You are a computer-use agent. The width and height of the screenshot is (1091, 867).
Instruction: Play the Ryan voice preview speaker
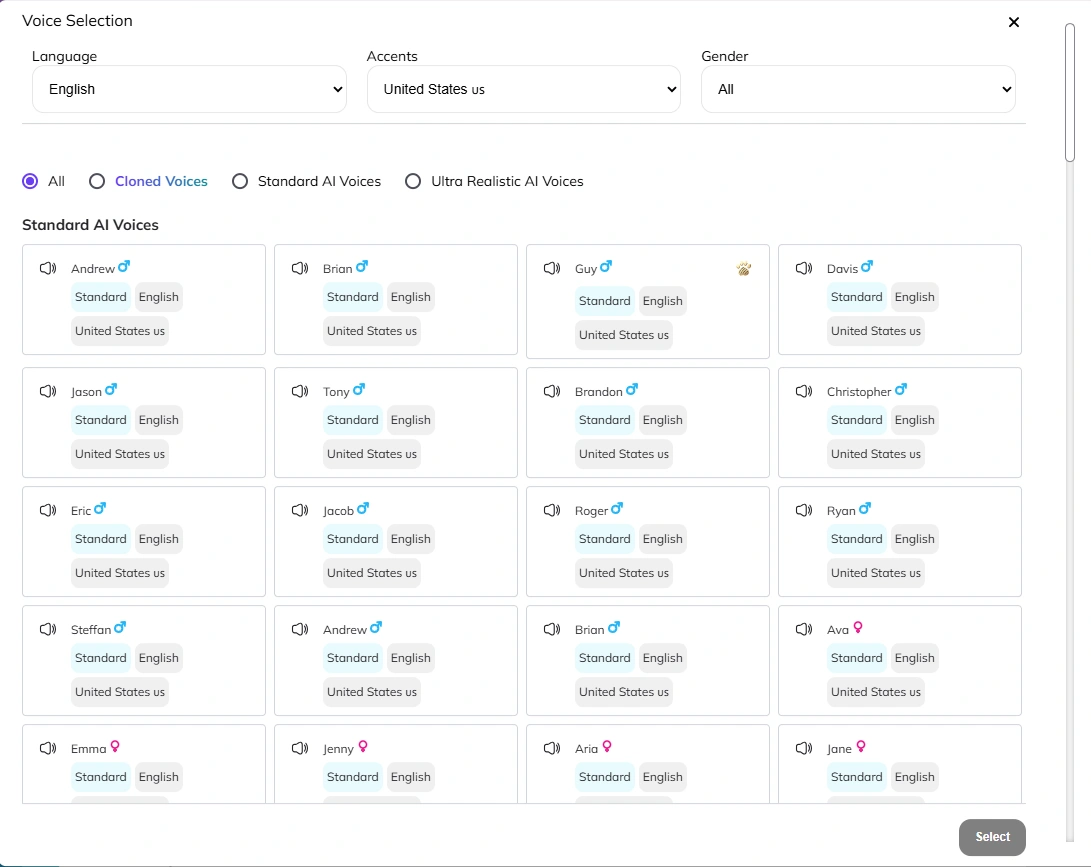pos(804,511)
